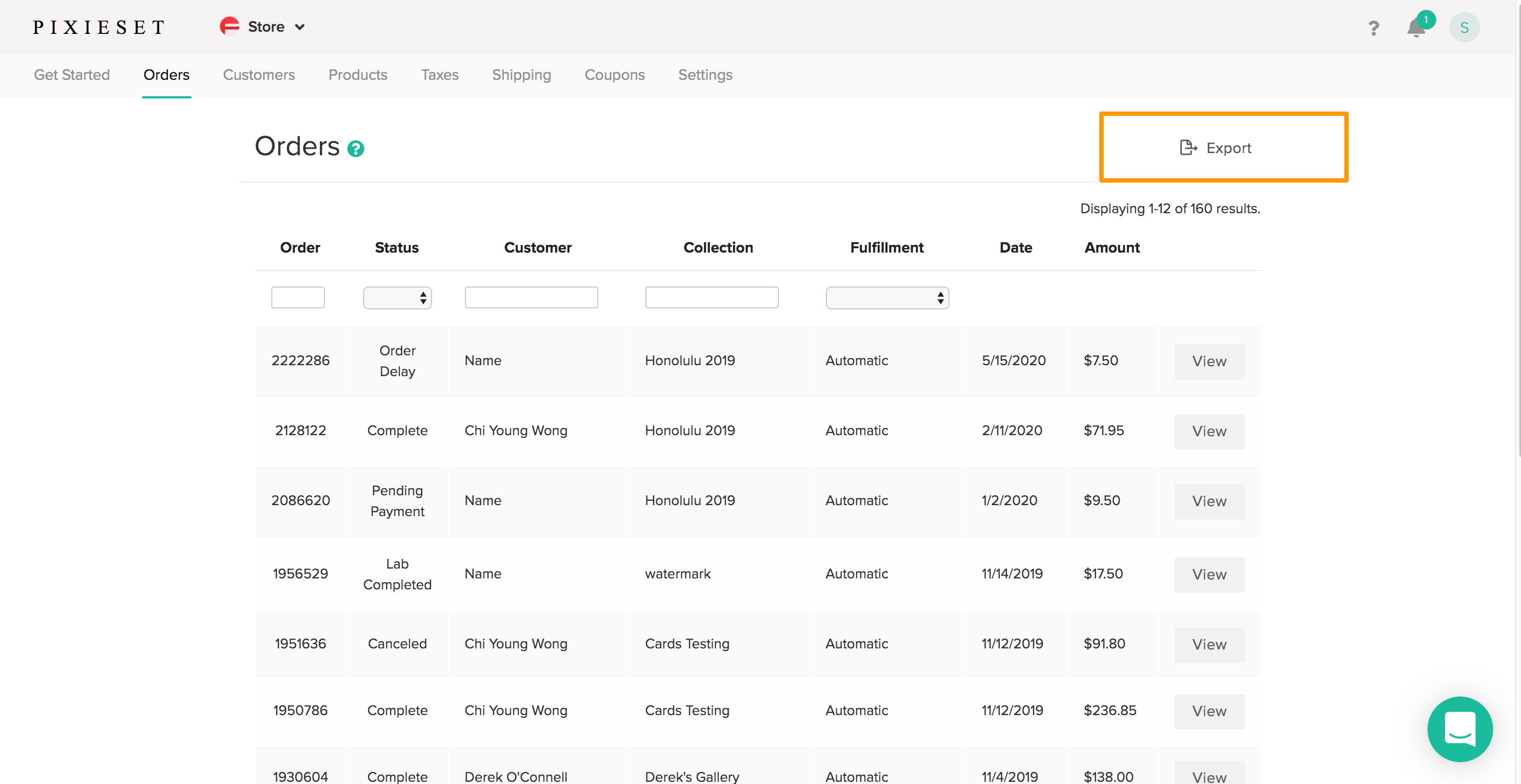Sort by the Status column header
The height and width of the screenshot is (784, 1521).
coord(397,247)
